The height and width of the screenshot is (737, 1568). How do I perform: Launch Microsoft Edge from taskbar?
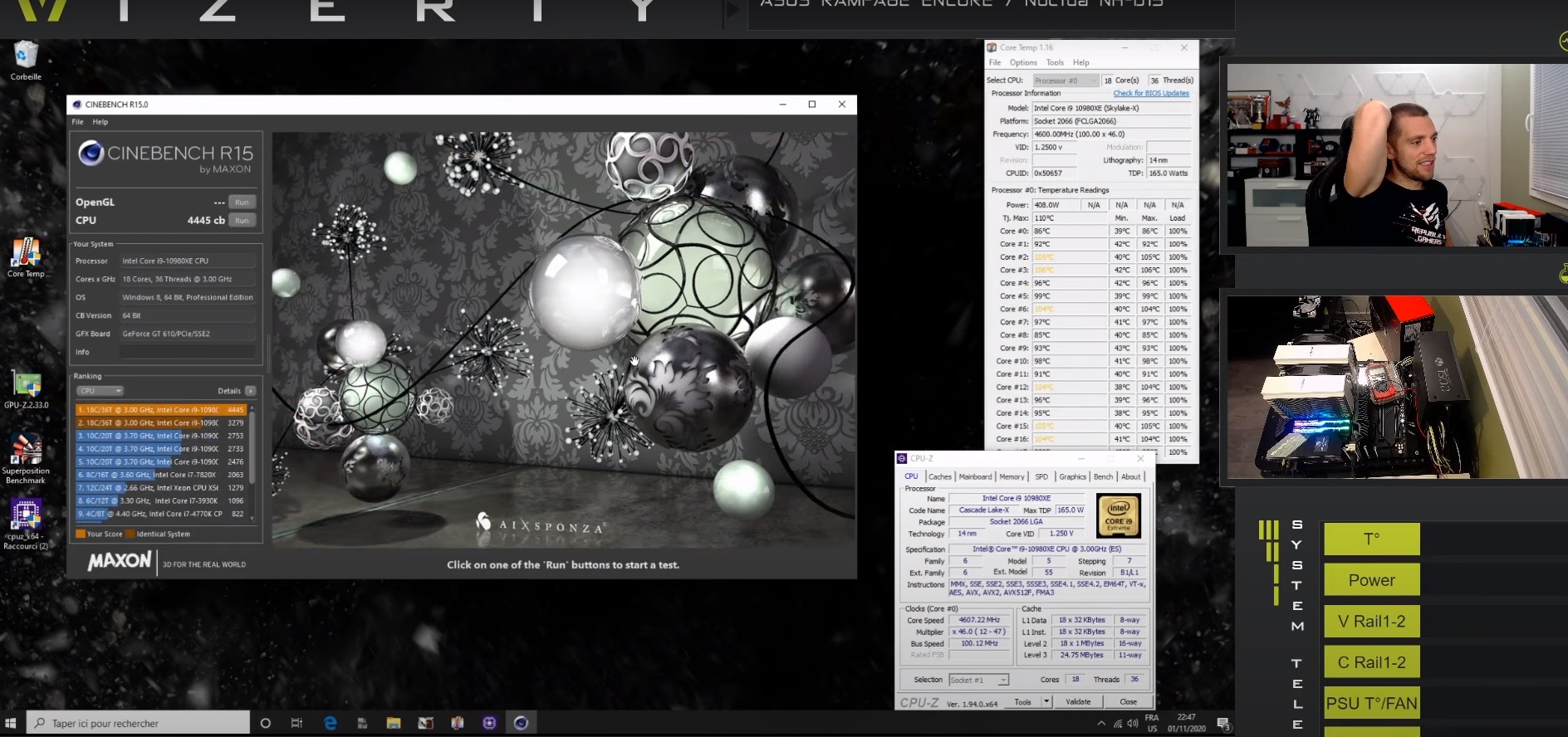pos(331,723)
